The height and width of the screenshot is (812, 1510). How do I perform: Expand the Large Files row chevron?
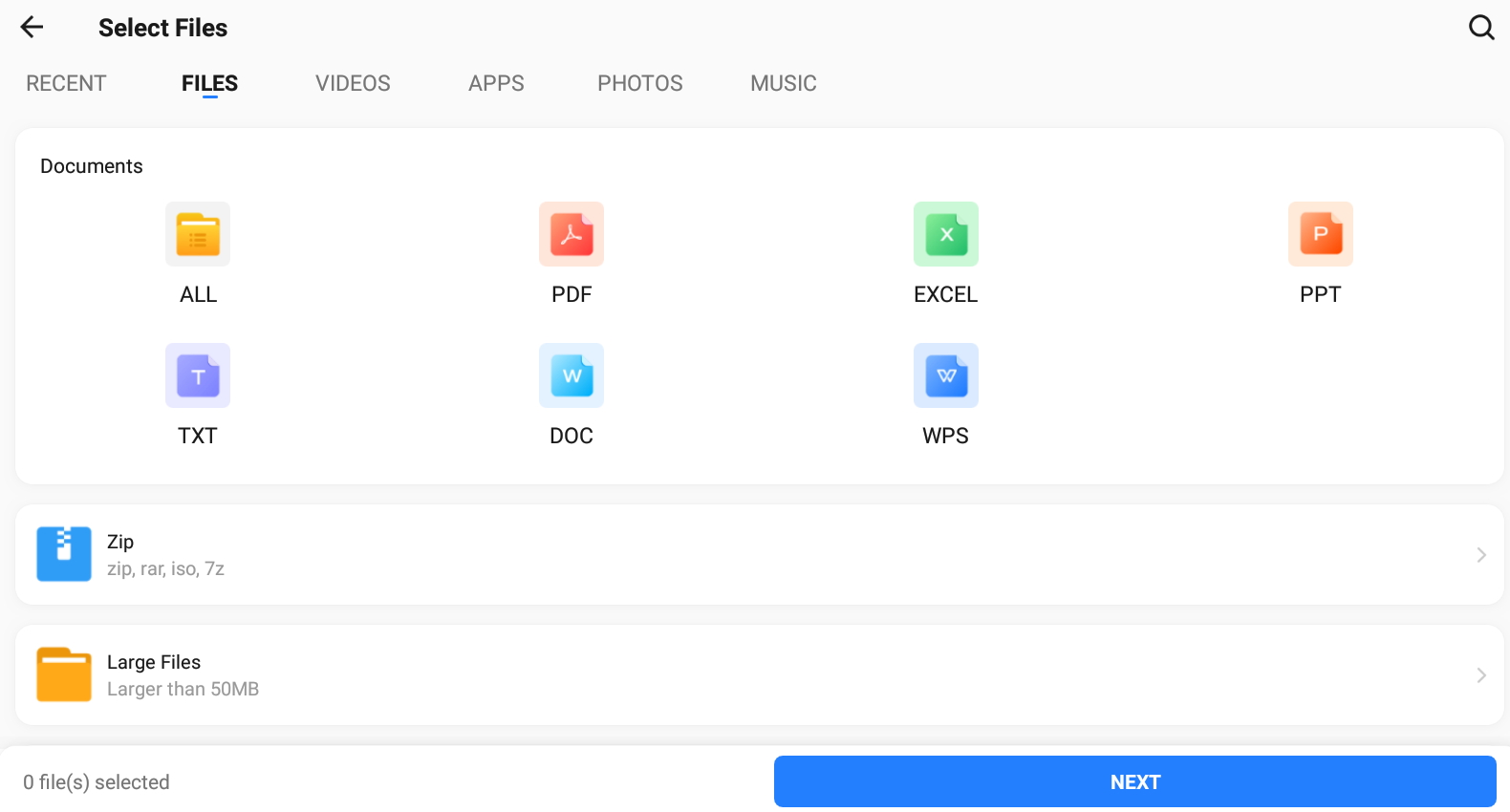pyautogui.click(x=1481, y=675)
